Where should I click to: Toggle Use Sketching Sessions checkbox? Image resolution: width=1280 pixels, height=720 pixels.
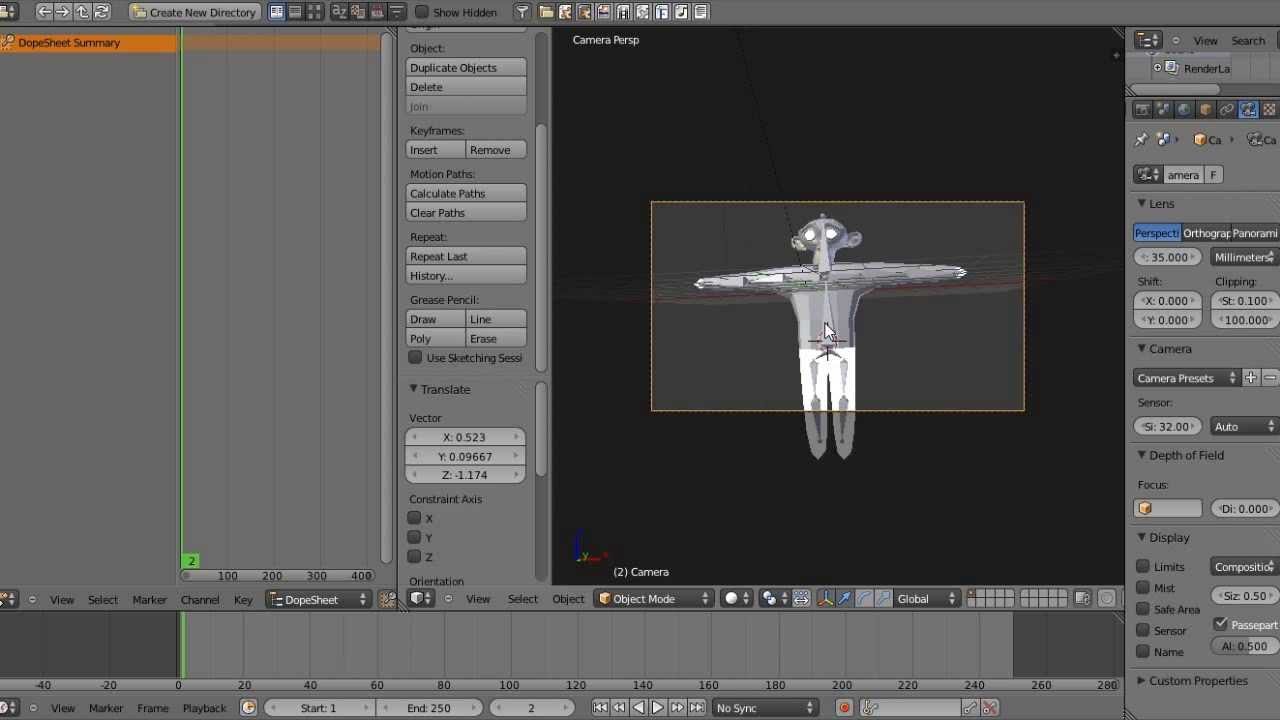[415, 358]
